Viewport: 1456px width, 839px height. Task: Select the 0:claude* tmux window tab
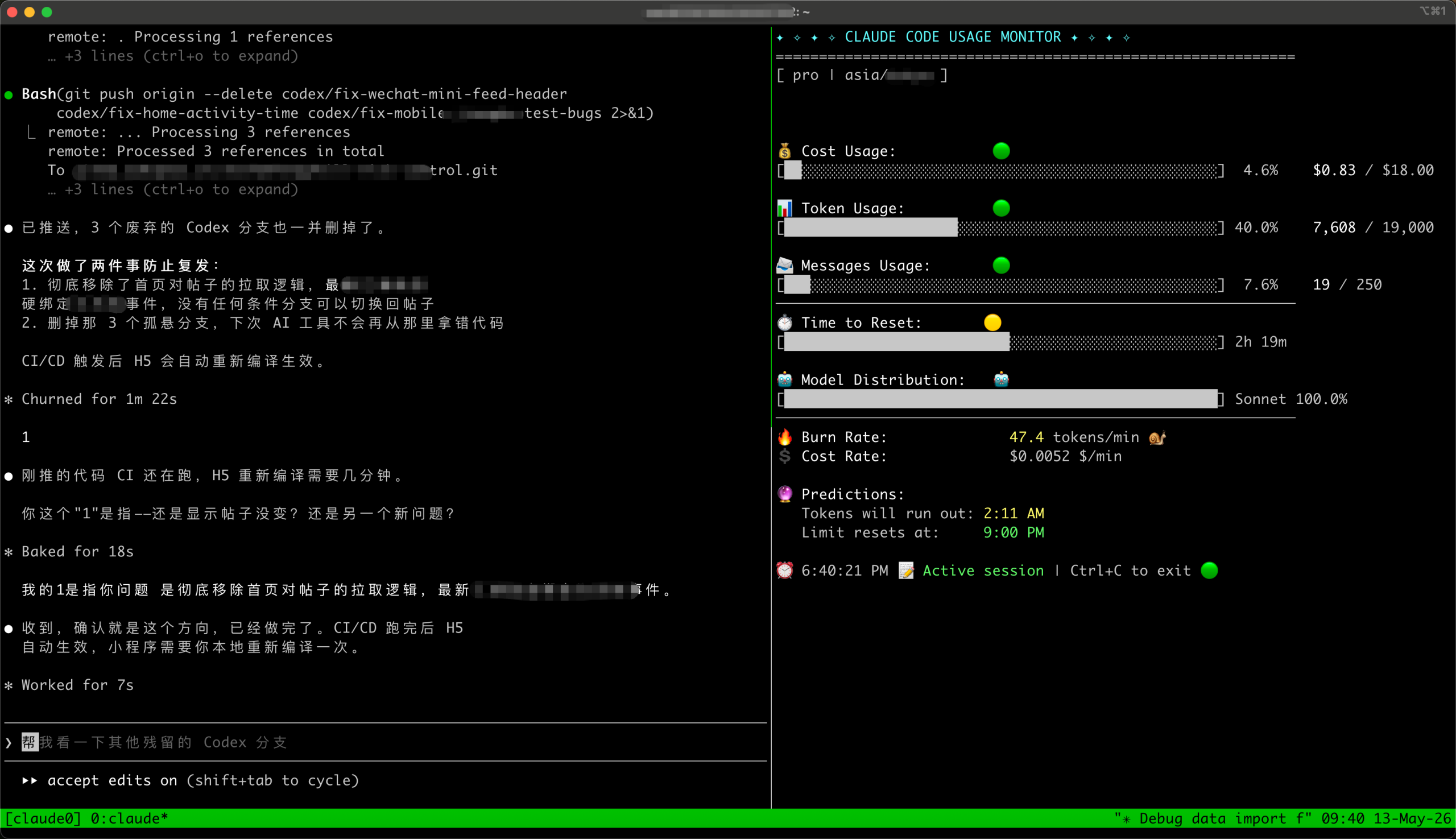(129, 819)
